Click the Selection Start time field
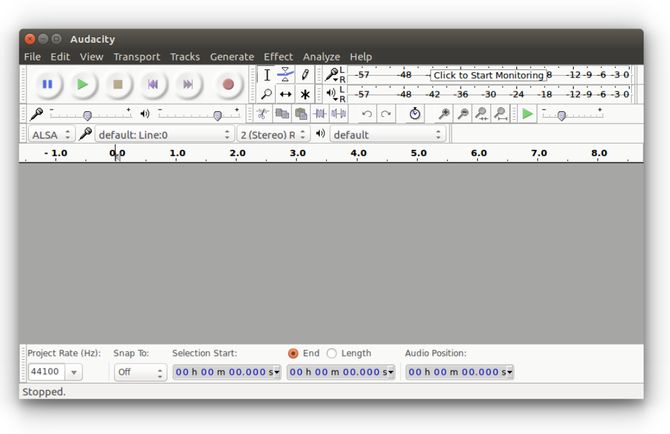Viewport: 670px width, 434px height. (x=227, y=372)
